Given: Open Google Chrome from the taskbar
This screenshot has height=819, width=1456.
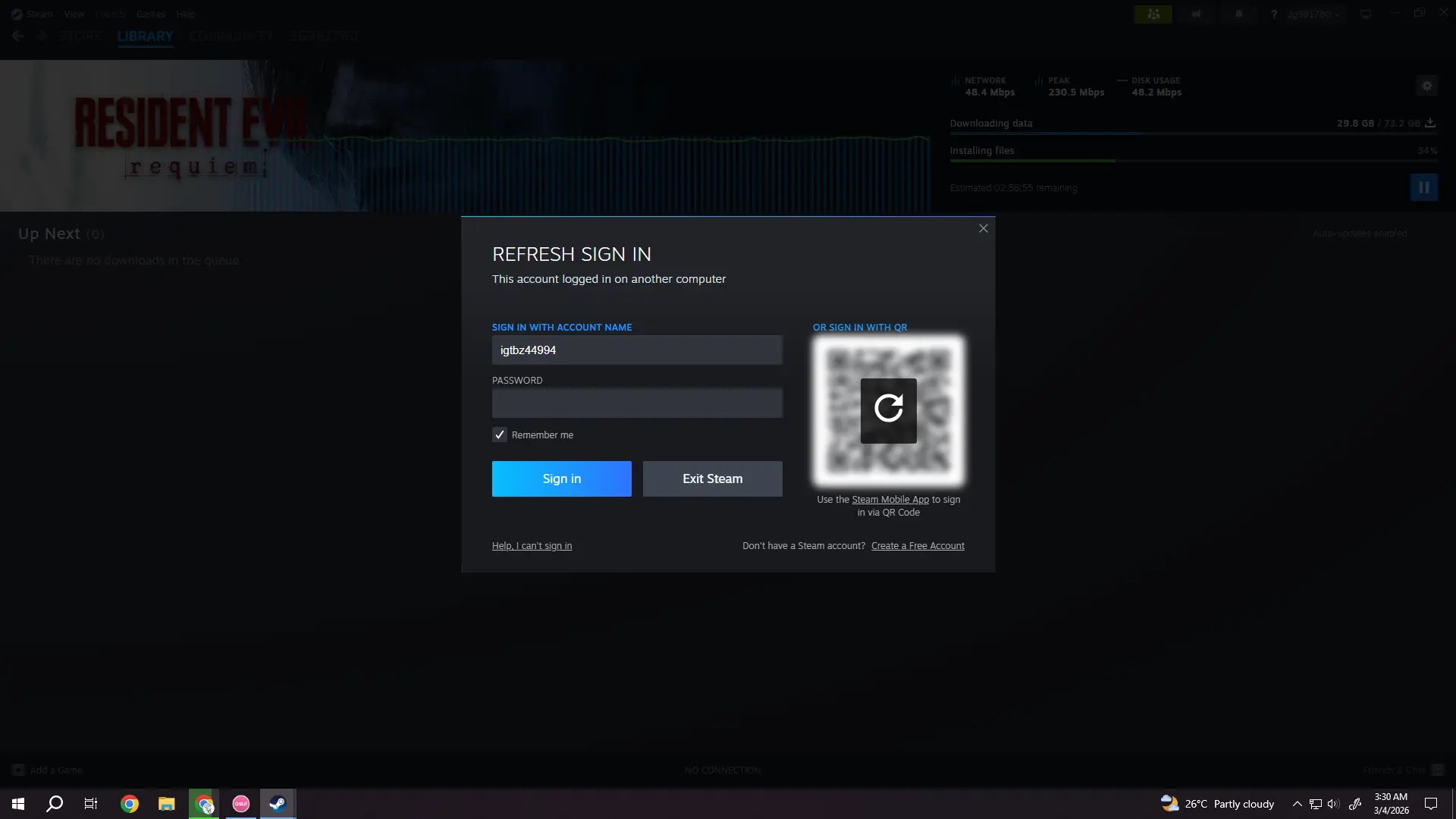Looking at the screenshot, I should point(130,804).
